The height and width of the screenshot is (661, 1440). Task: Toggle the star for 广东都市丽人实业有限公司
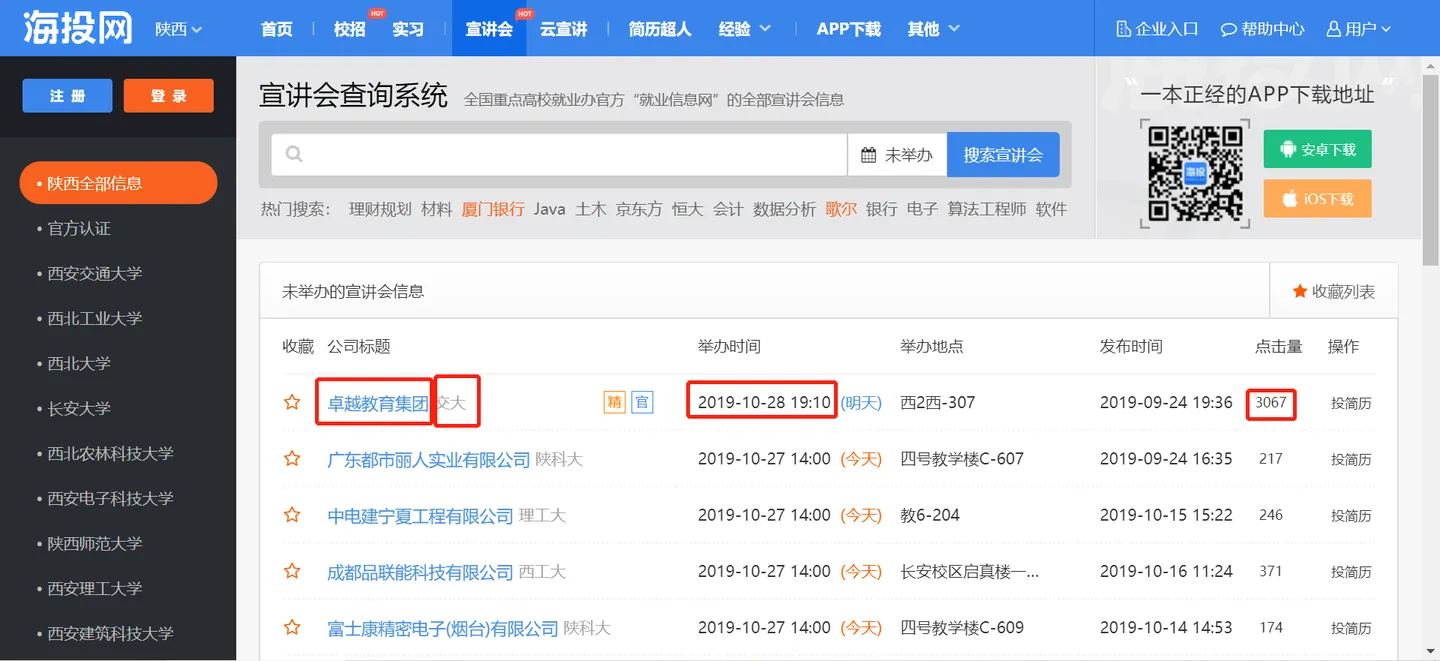click(292, 458)
